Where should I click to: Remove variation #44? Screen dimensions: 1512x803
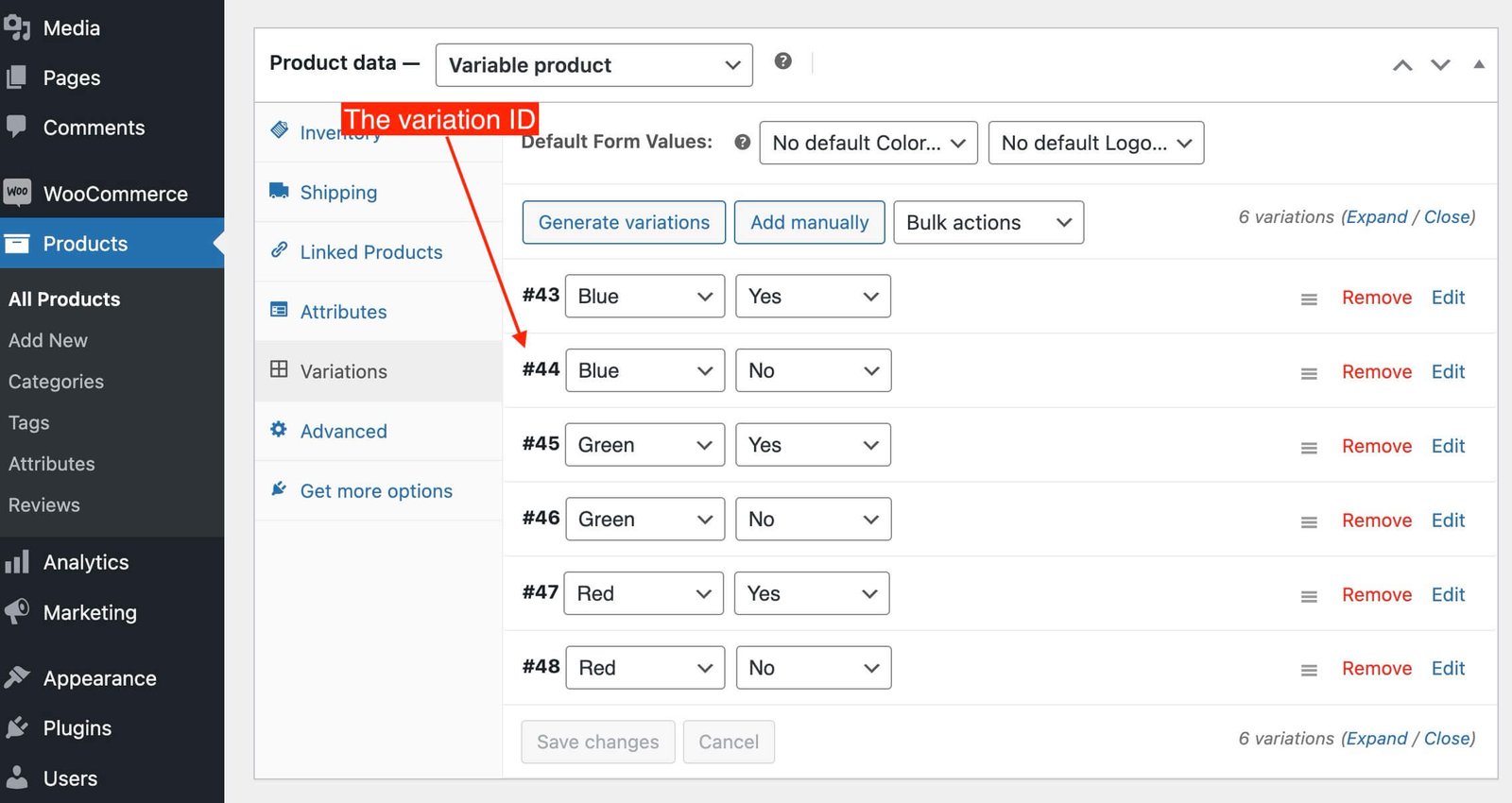point(1377,372)
